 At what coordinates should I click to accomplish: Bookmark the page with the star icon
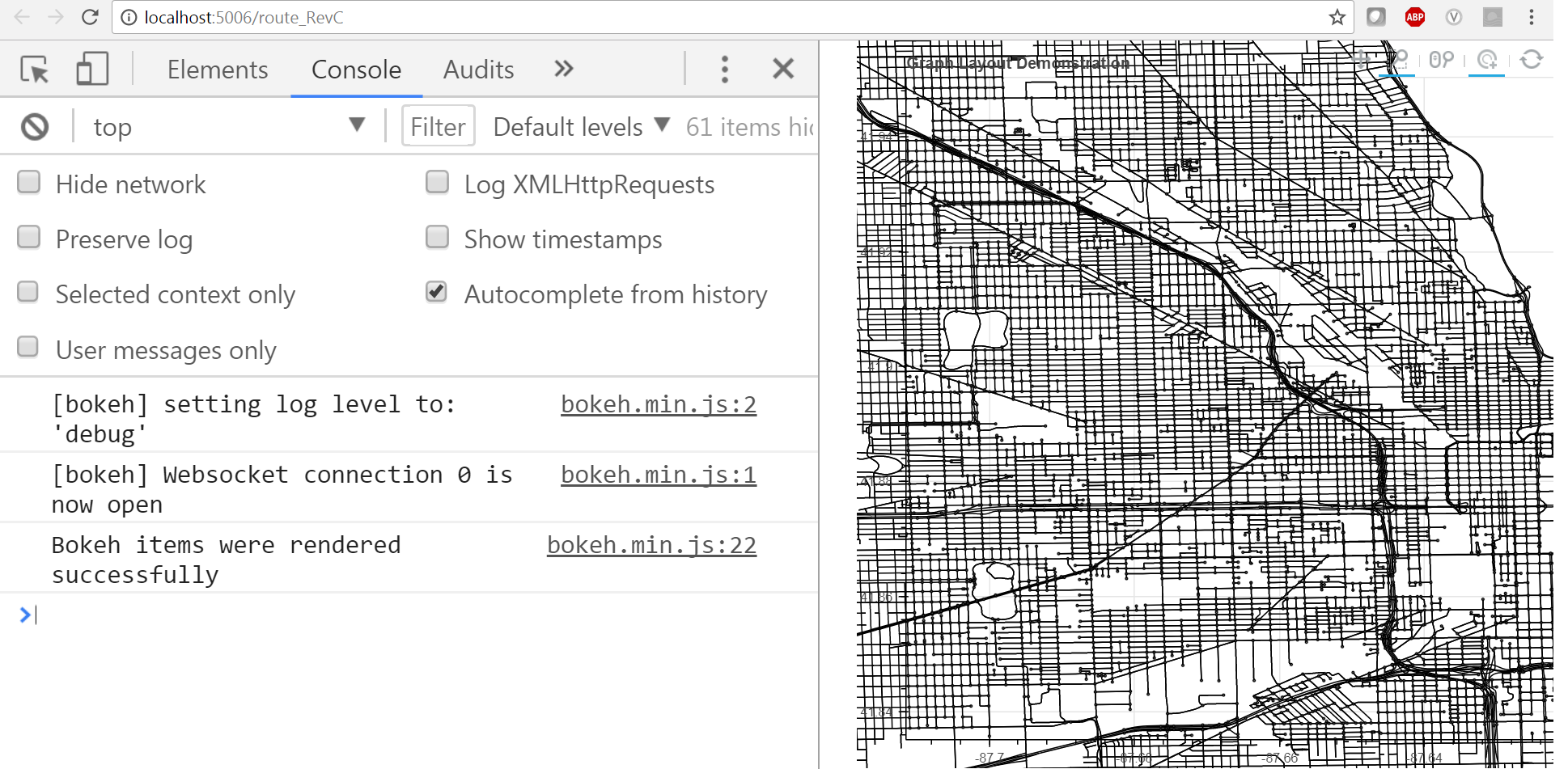click(x=1337, y=17)
